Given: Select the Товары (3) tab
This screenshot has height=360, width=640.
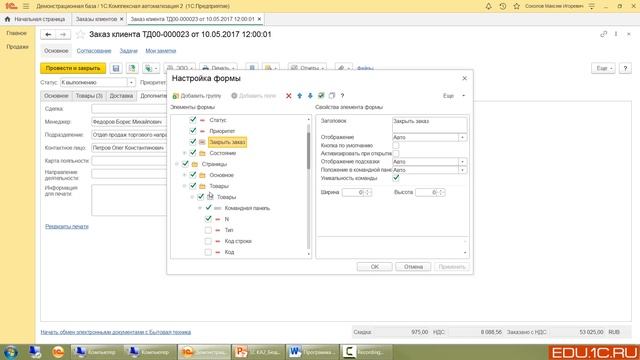Looking at the screenshot, I should 89,96.
